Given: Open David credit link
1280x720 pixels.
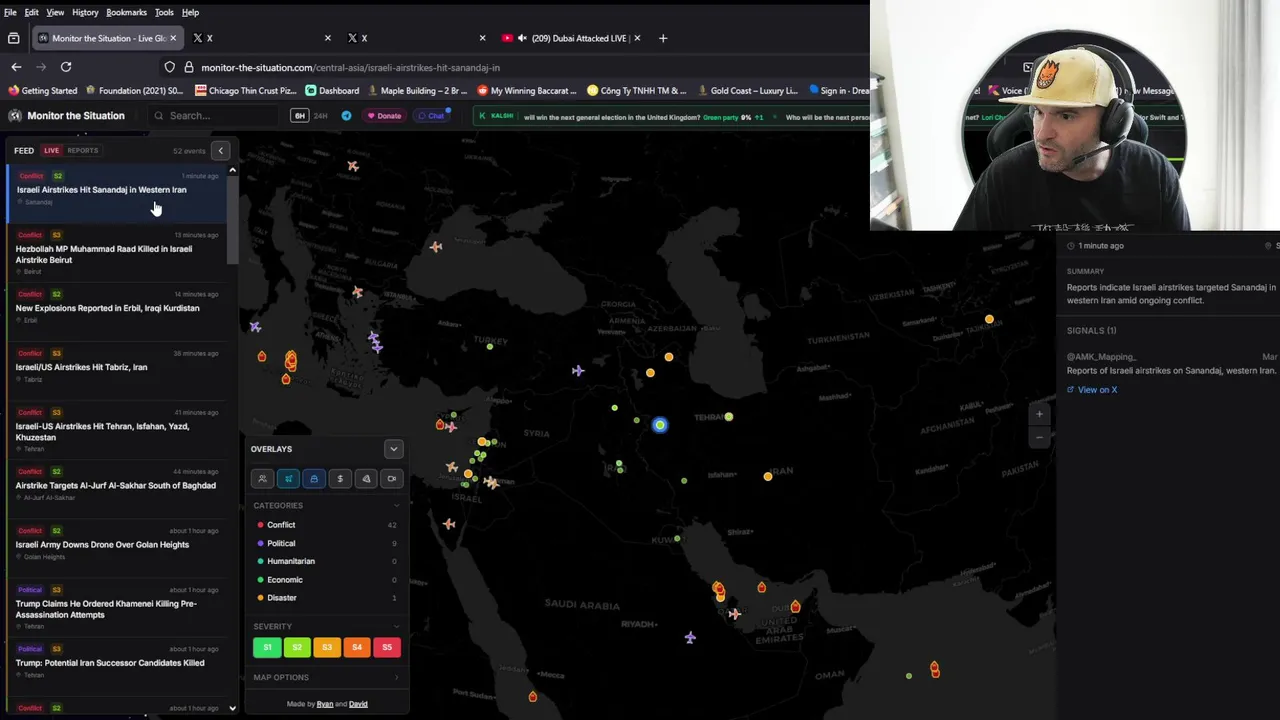Looking at the screenshot, I should 358,704.
